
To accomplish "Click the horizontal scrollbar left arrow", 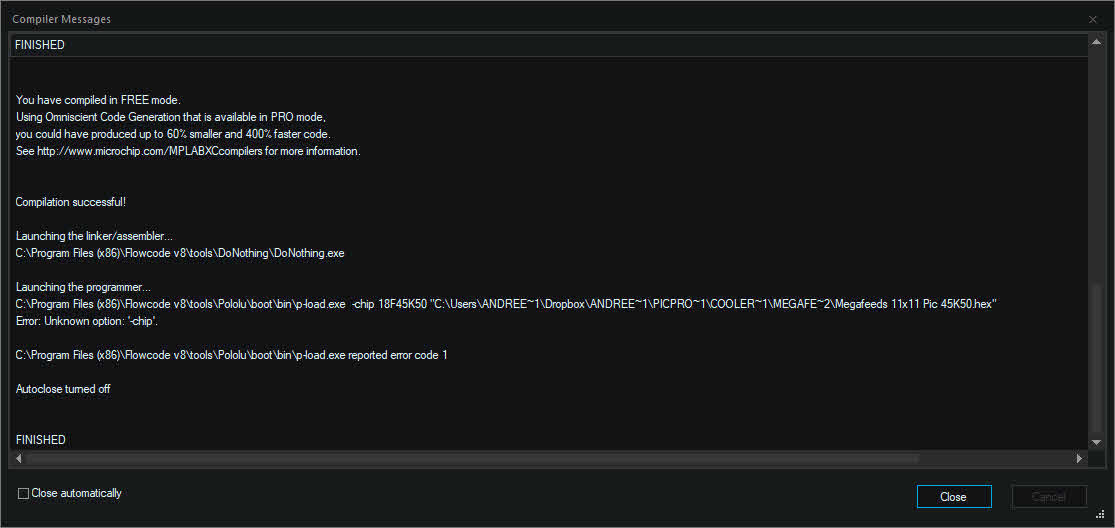I will (18, 459).
